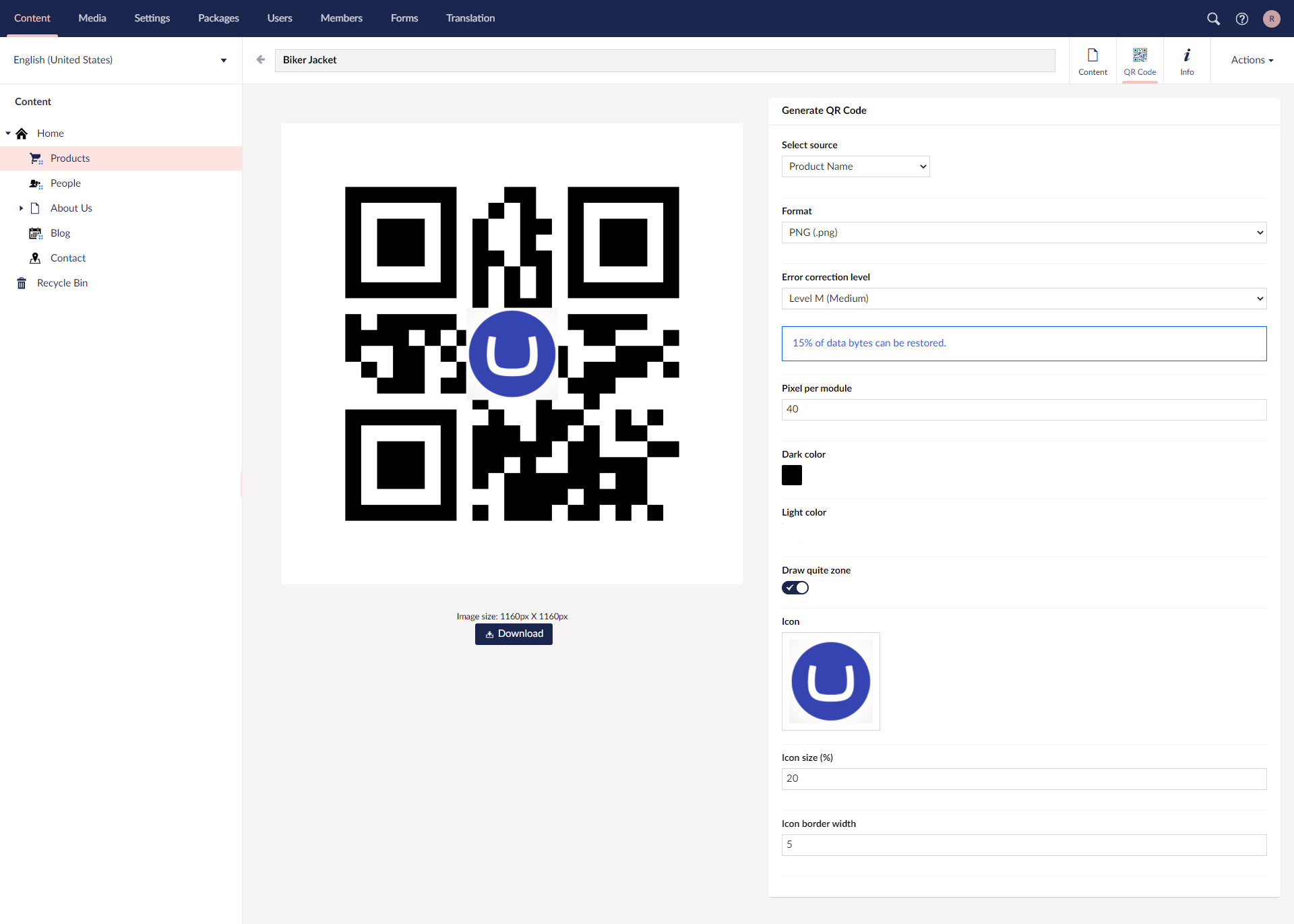1294x924 pixels.
Task: Click the Icon border width field
Action: click(x=1024, y=845)
